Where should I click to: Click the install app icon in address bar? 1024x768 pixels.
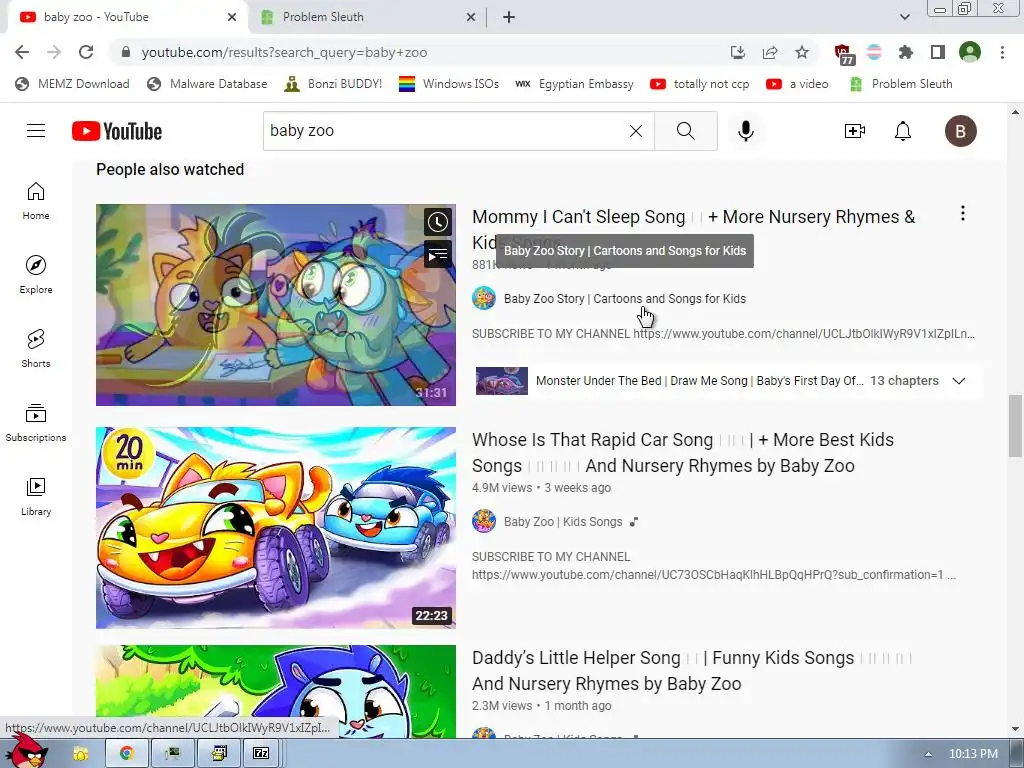[x=738, y=52]
